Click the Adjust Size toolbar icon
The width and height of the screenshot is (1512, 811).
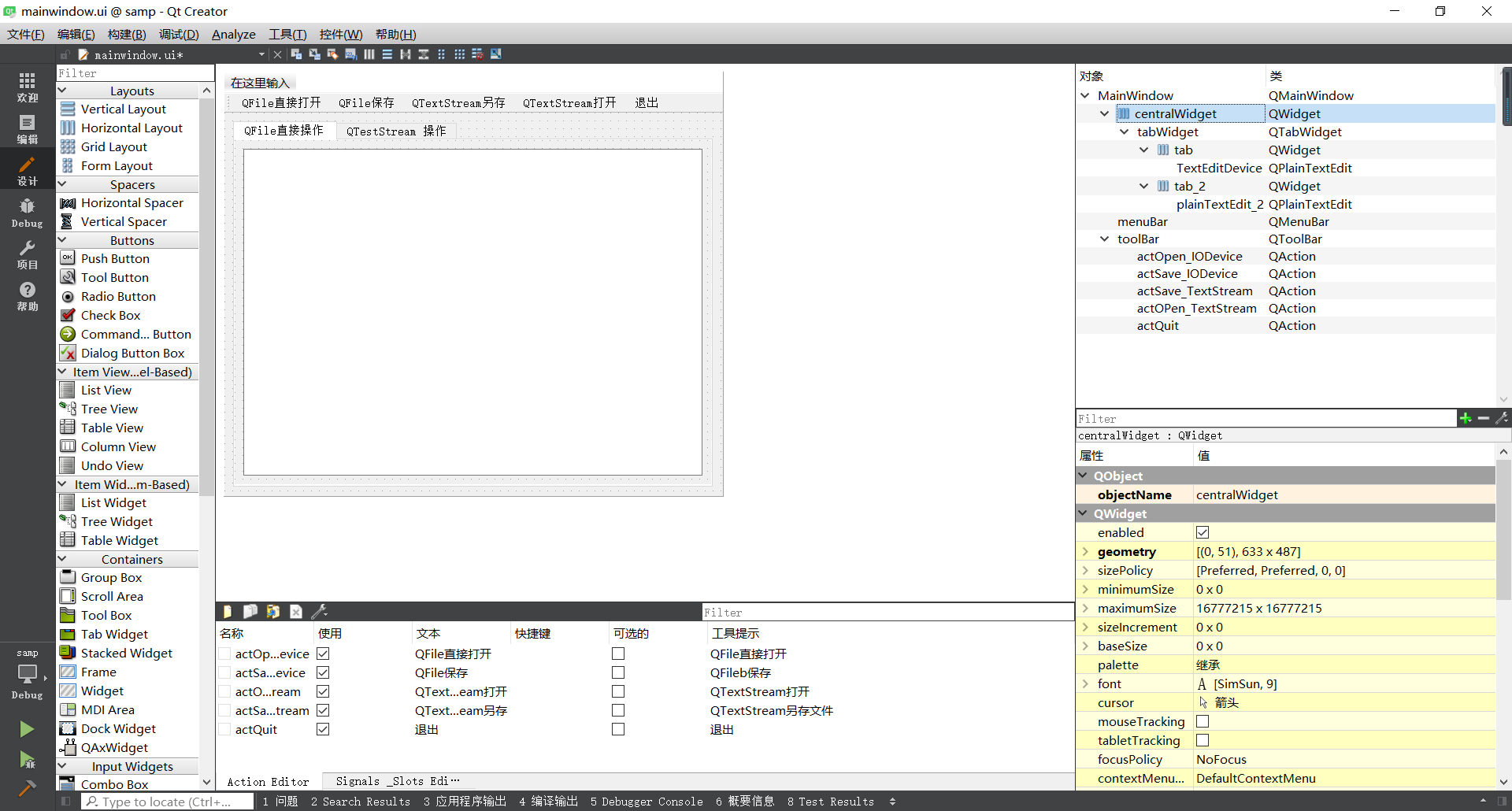495,54
